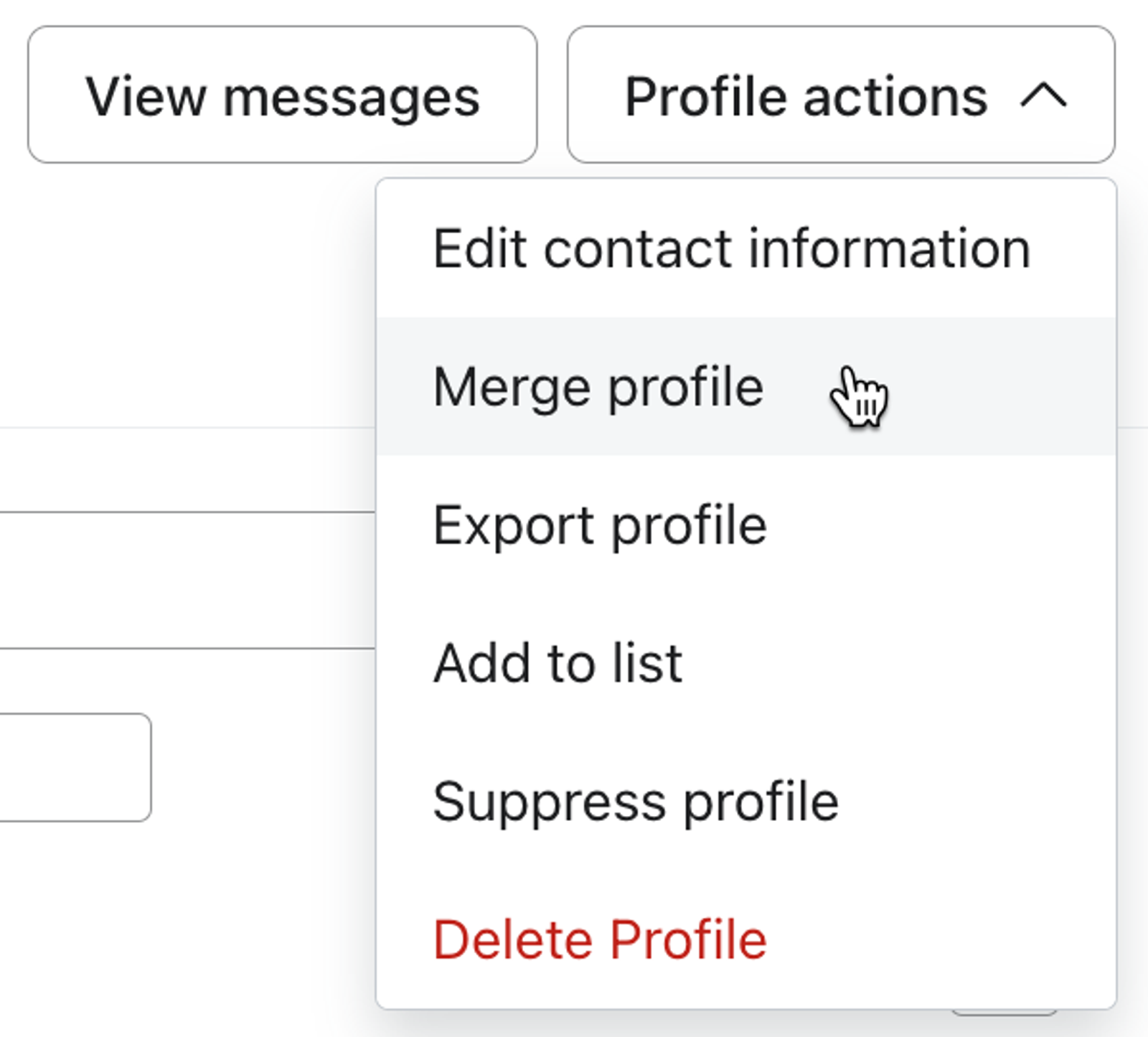1148x1037 pixels.
Task: Collapse menu using the chevron-up icon
Action: pos(1043,95)
